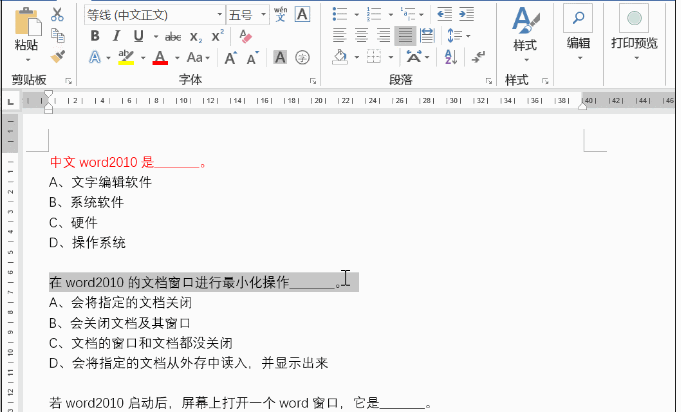Align text left
The image size is (681, 412).
tap(340, 36)
